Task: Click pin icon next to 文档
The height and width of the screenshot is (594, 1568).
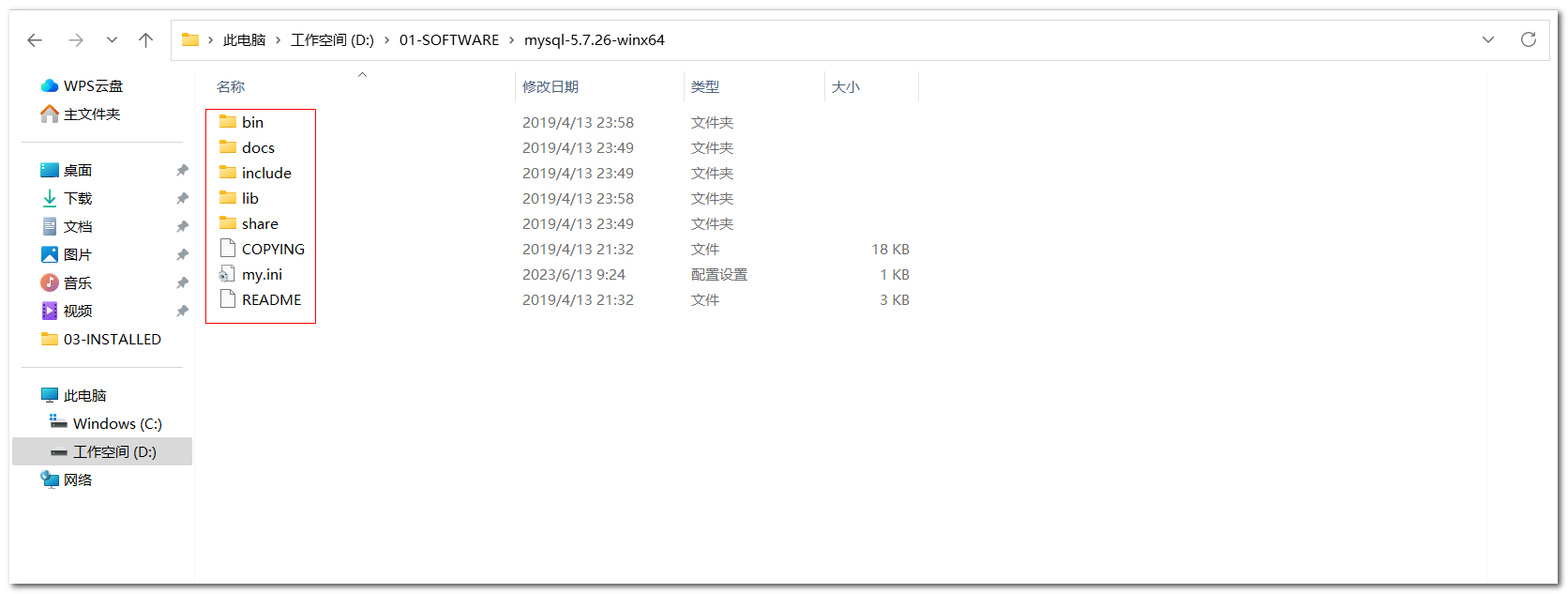Action: click(x=182, y=226)
